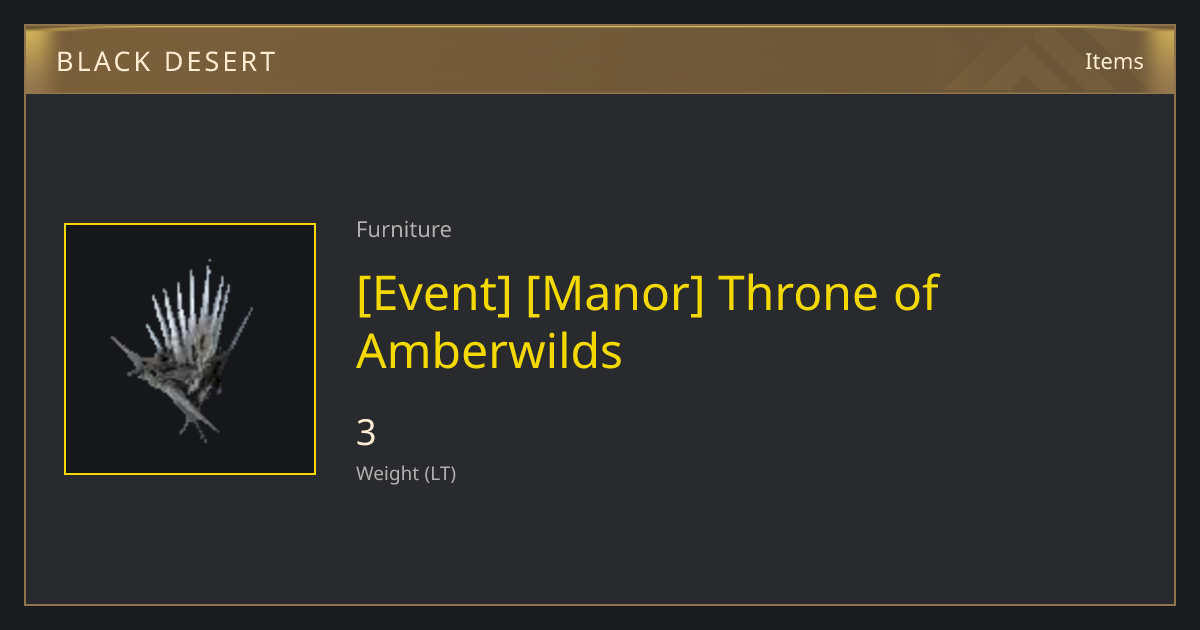Click the weight value 3
The height and width of the screenshot is (630, 1200).
click(366, 433)
